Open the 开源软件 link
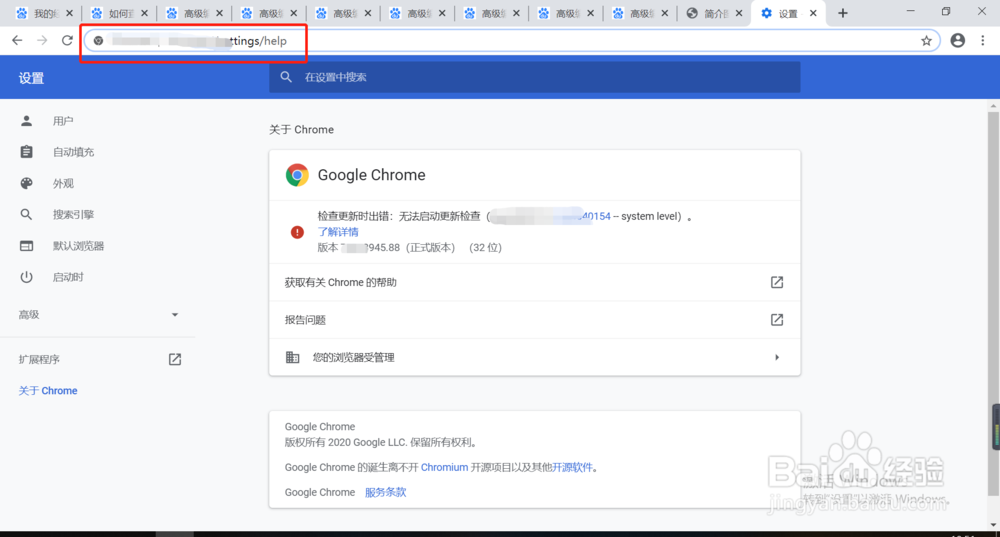The image size is (1000, 537). [x=572, y=467]
